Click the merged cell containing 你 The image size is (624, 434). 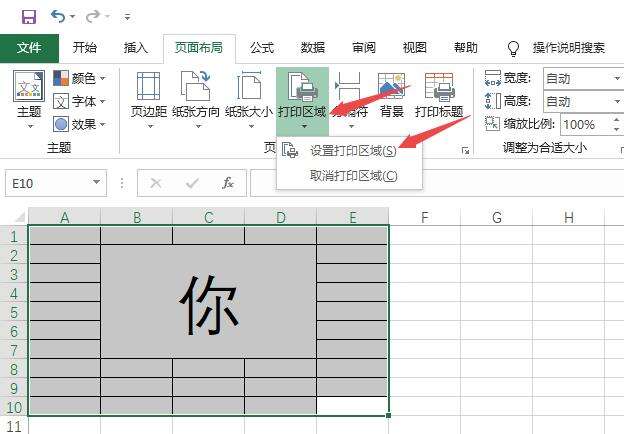tap(209, 302)
